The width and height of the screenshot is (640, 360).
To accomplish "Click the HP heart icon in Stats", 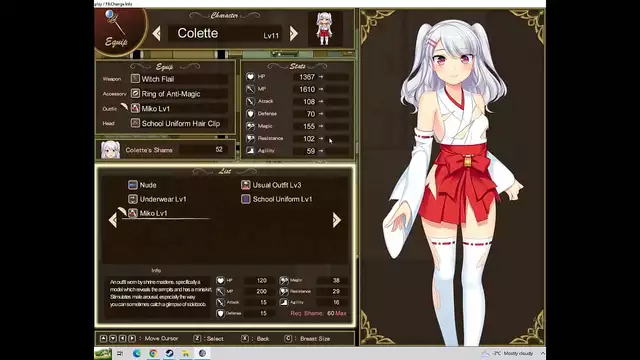I will coord(250,76).
